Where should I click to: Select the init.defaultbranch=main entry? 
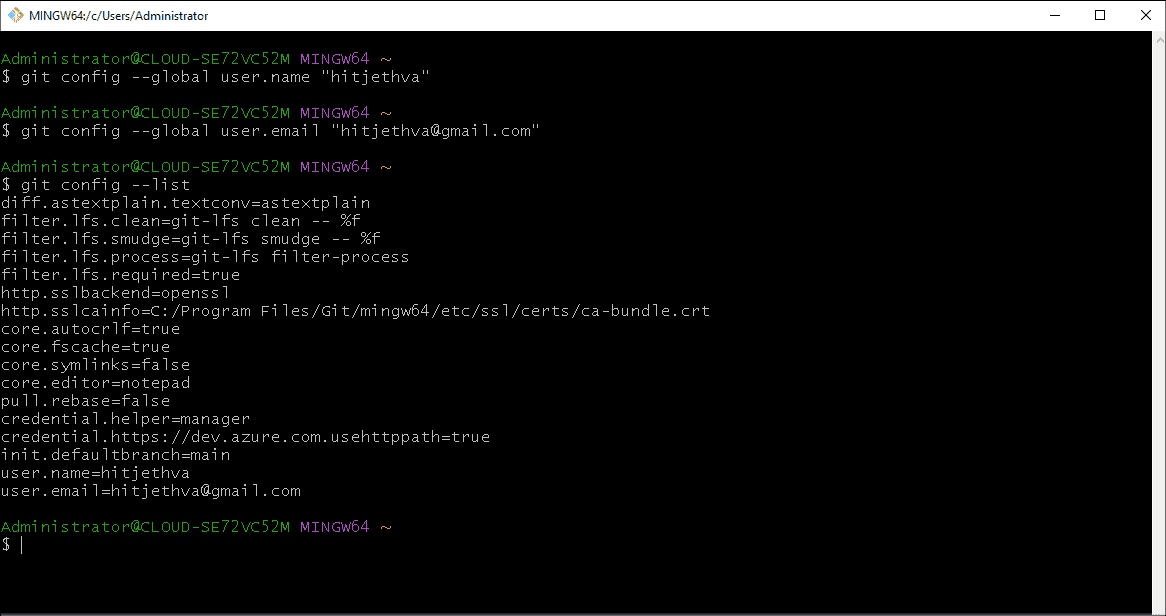(x=115, y=454)
